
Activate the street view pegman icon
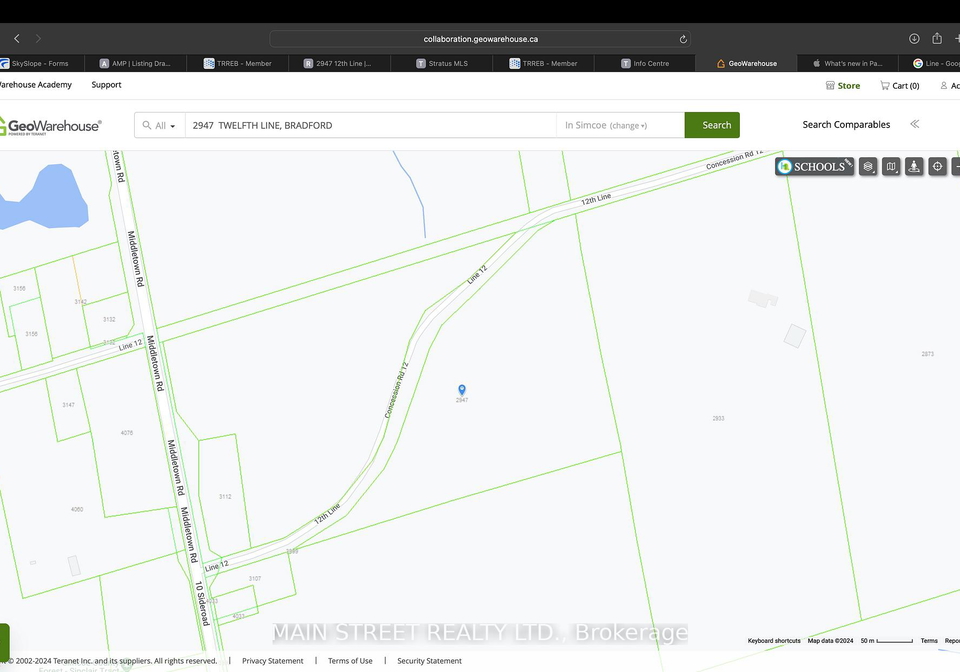point(914,166)
